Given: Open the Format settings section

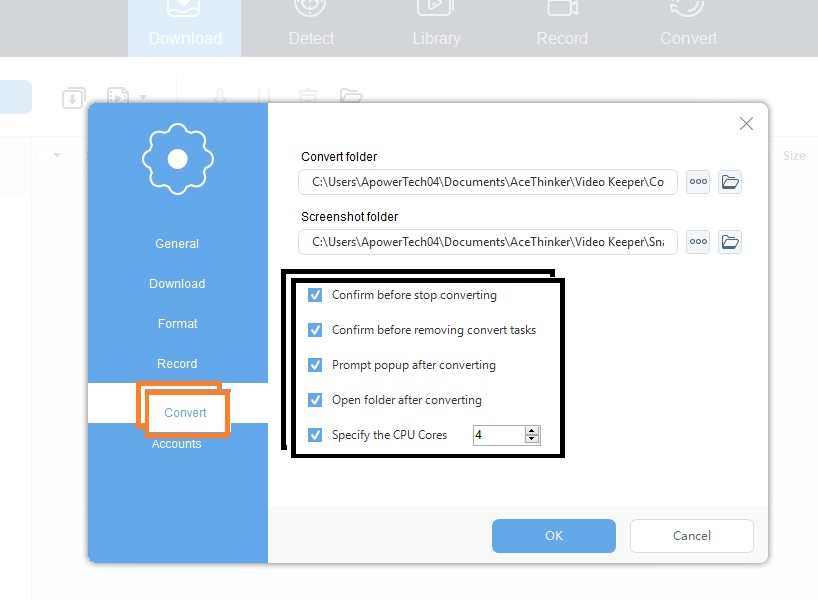Looking at the screenshot, I should click(x=177, y=323).
